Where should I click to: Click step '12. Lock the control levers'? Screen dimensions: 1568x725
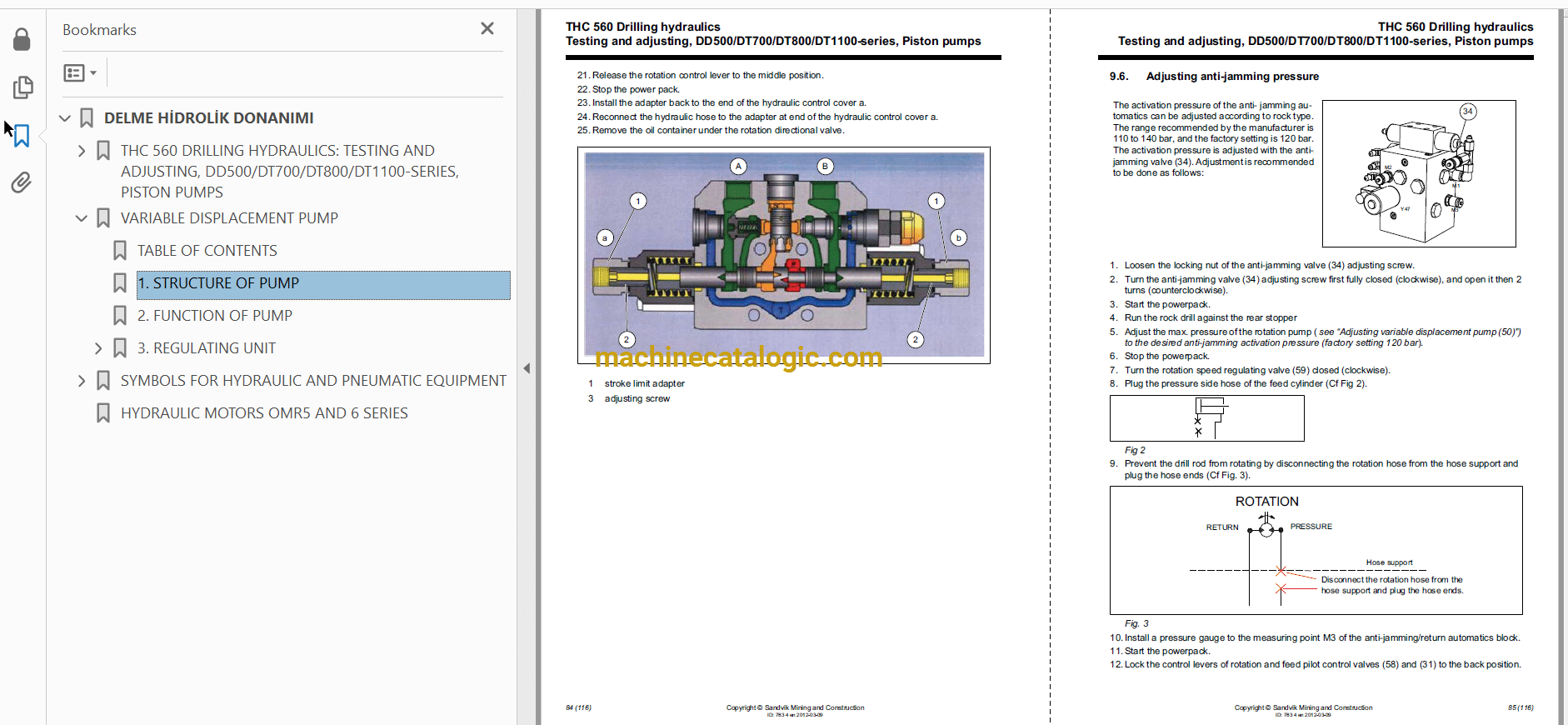click(1316, 665)
